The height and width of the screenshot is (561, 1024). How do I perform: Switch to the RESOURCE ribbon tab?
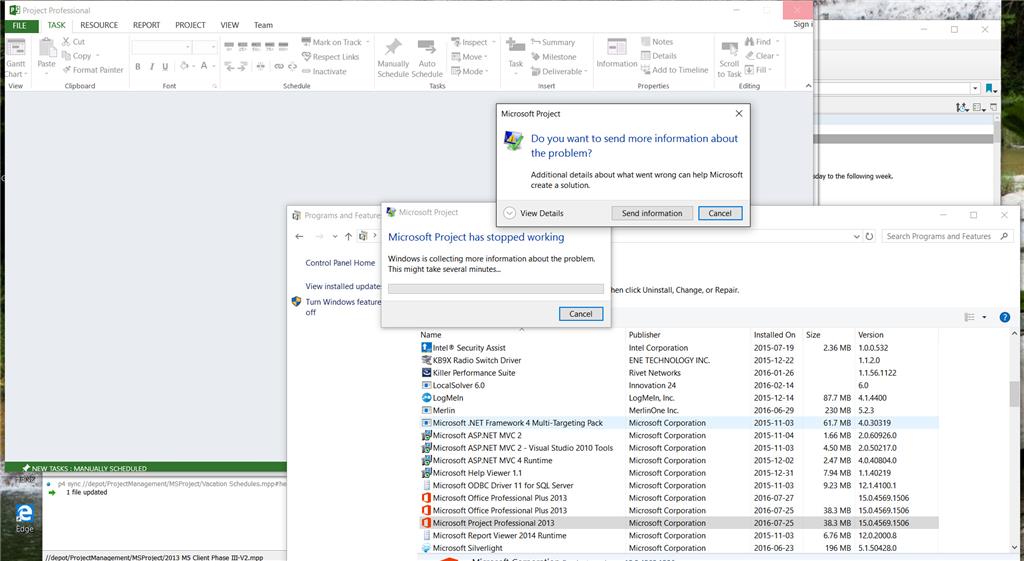[x=99, y=25]
